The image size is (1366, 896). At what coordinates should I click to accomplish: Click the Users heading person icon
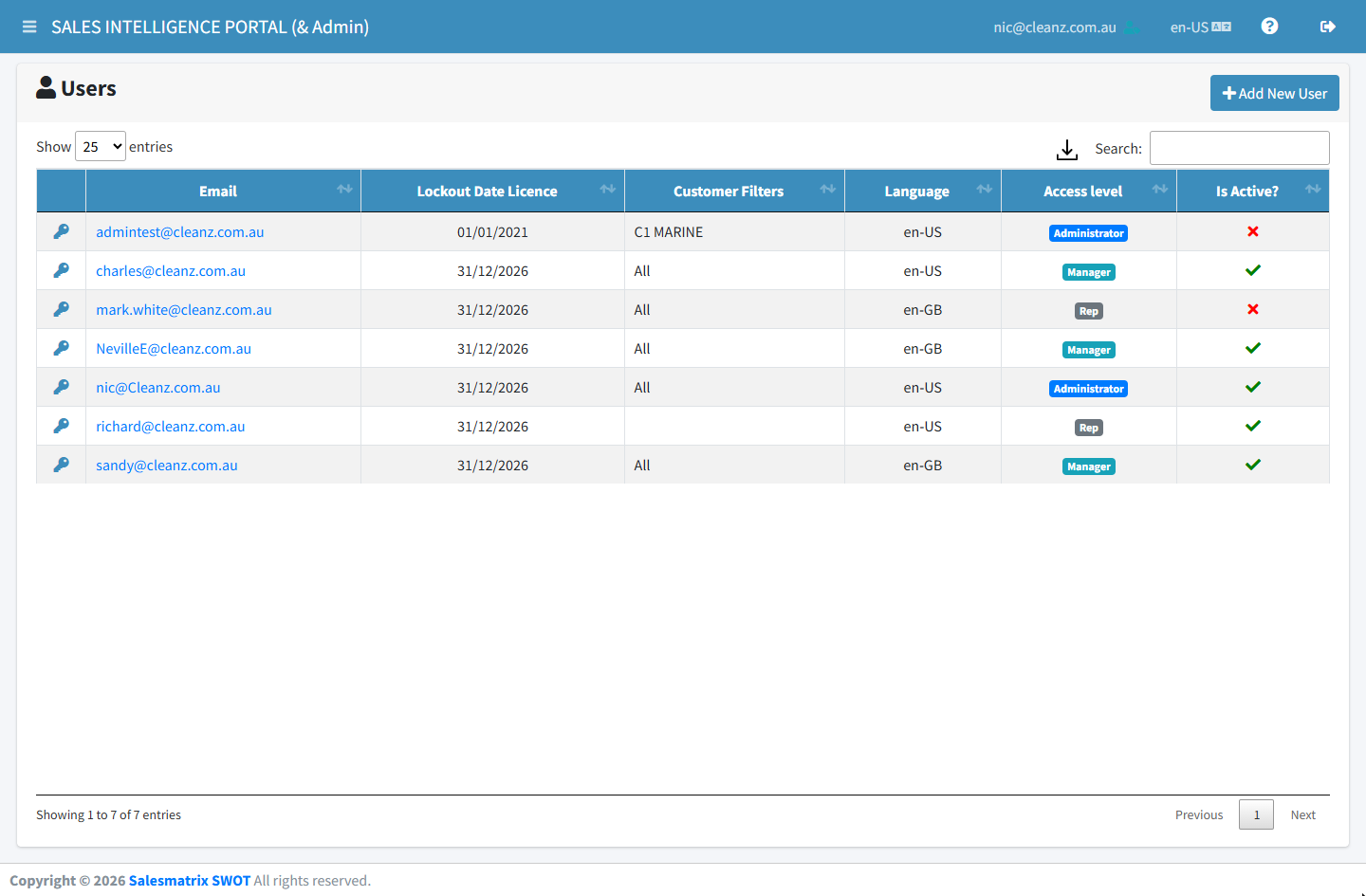pos(46,87)
